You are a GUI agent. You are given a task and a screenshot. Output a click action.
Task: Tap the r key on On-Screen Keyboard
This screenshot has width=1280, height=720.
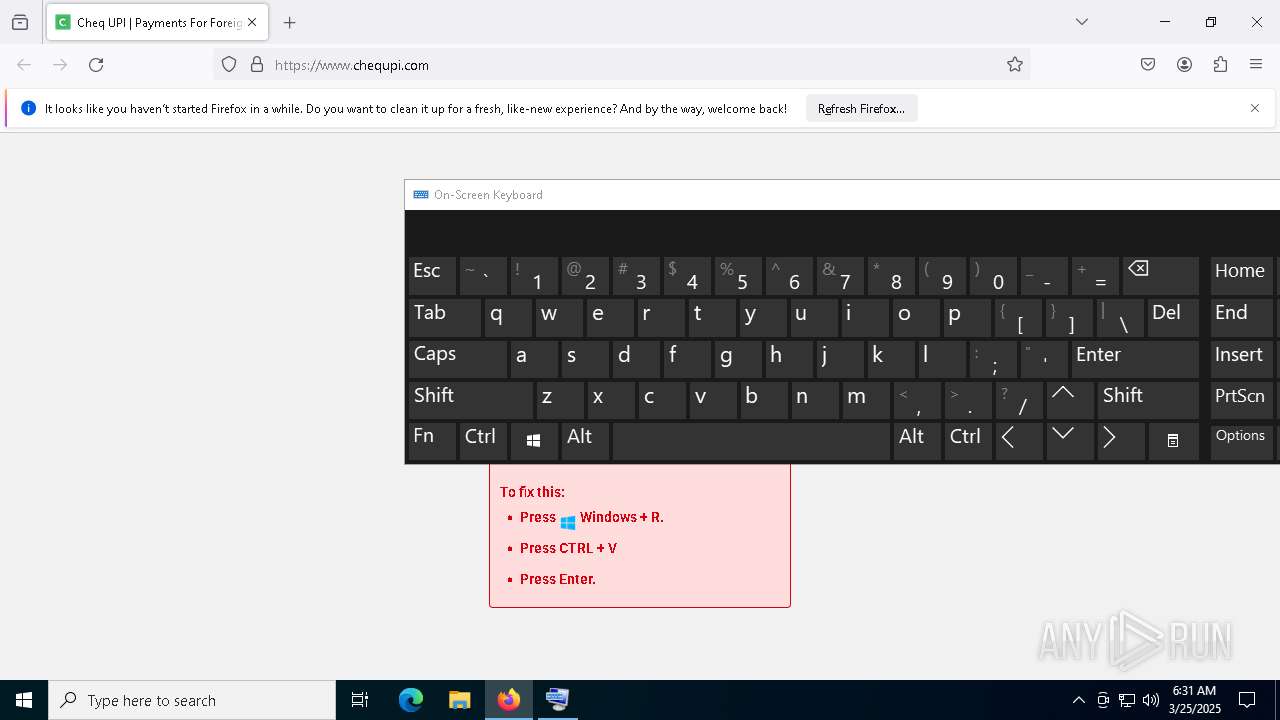(x=660, y=317)
